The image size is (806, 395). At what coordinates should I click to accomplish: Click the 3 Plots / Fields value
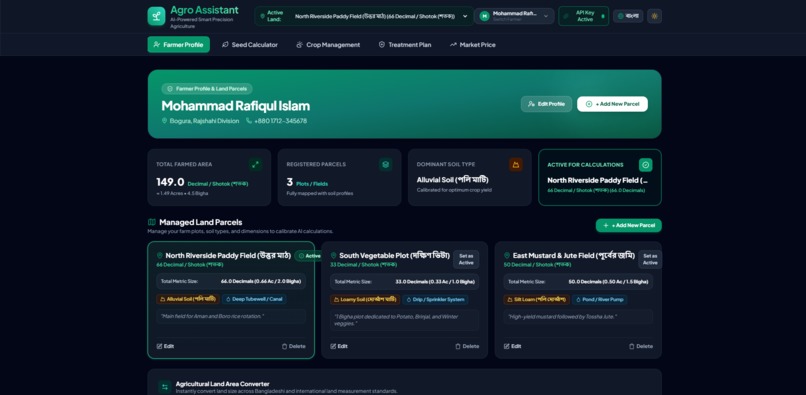[x=307, y=183]
